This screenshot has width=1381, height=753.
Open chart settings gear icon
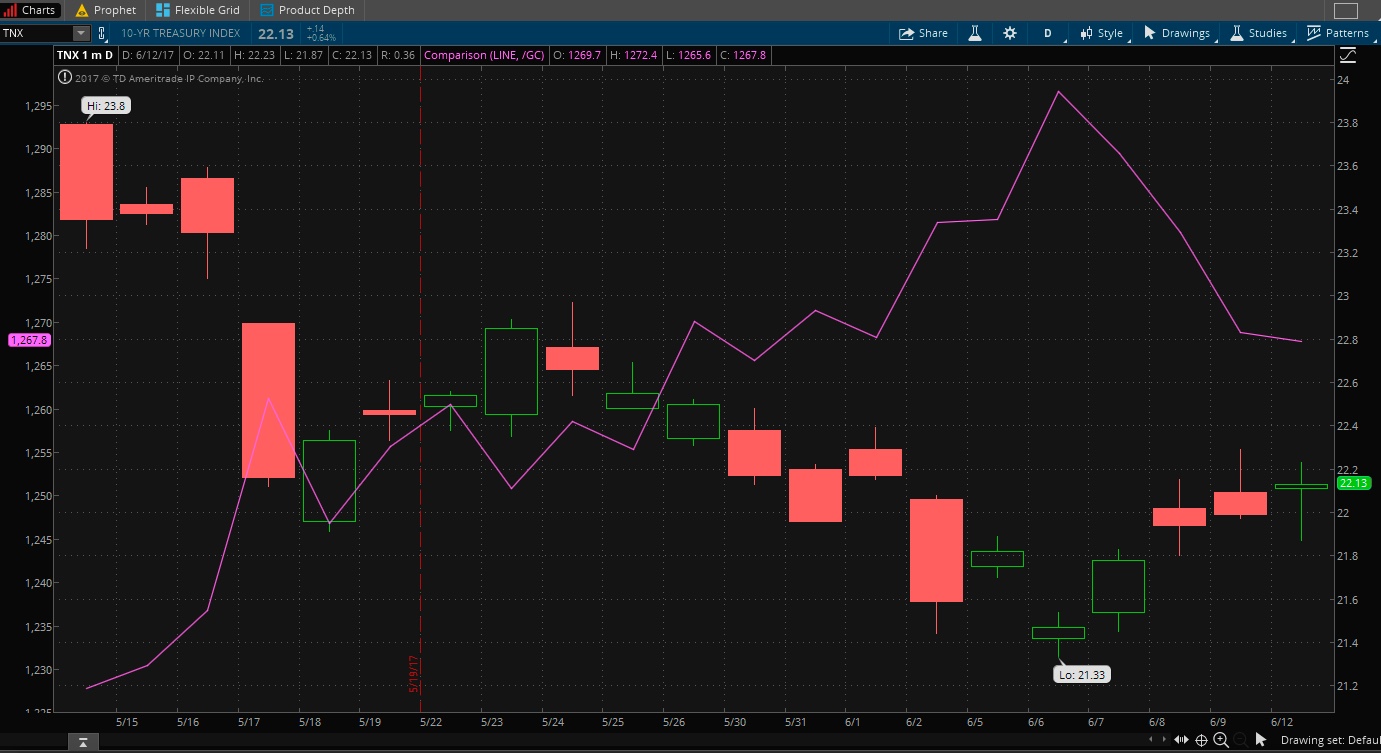click(1010, 33)
